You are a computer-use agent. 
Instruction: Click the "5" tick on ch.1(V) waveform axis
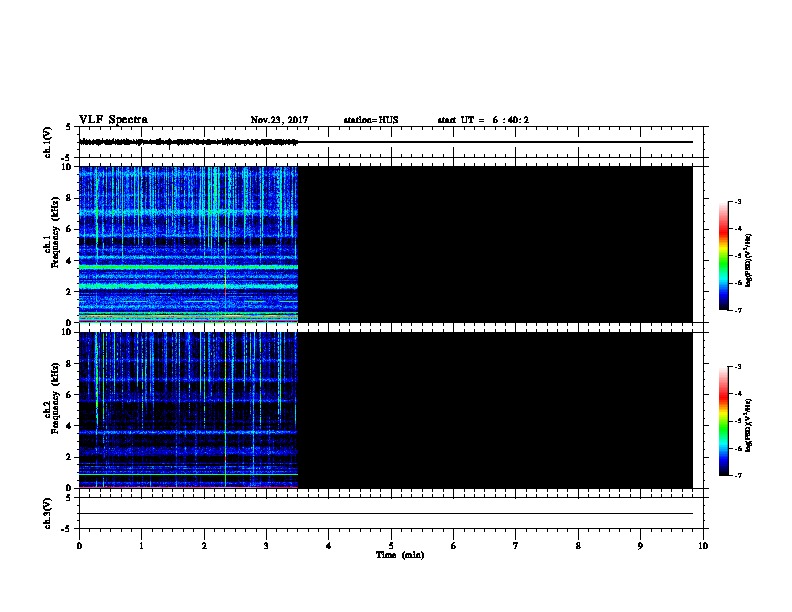(x=69, y=127)
